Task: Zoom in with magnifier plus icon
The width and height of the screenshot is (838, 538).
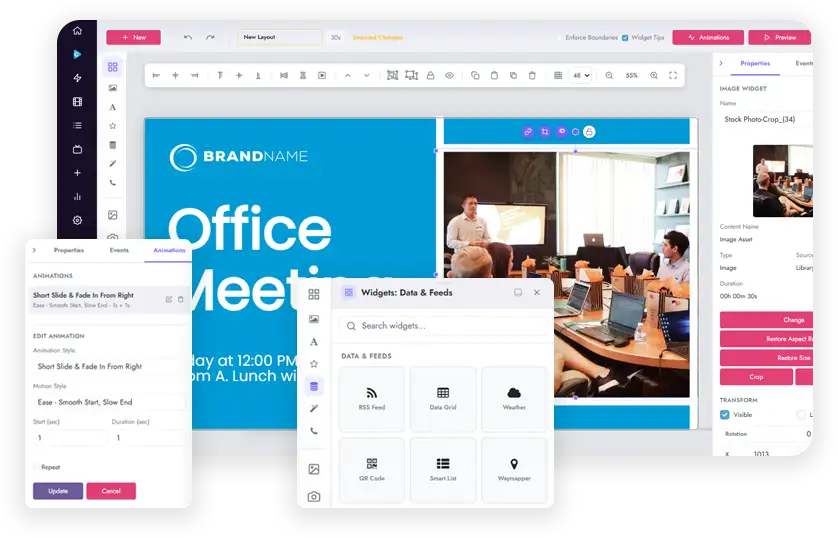Action: tap(654, 76)
